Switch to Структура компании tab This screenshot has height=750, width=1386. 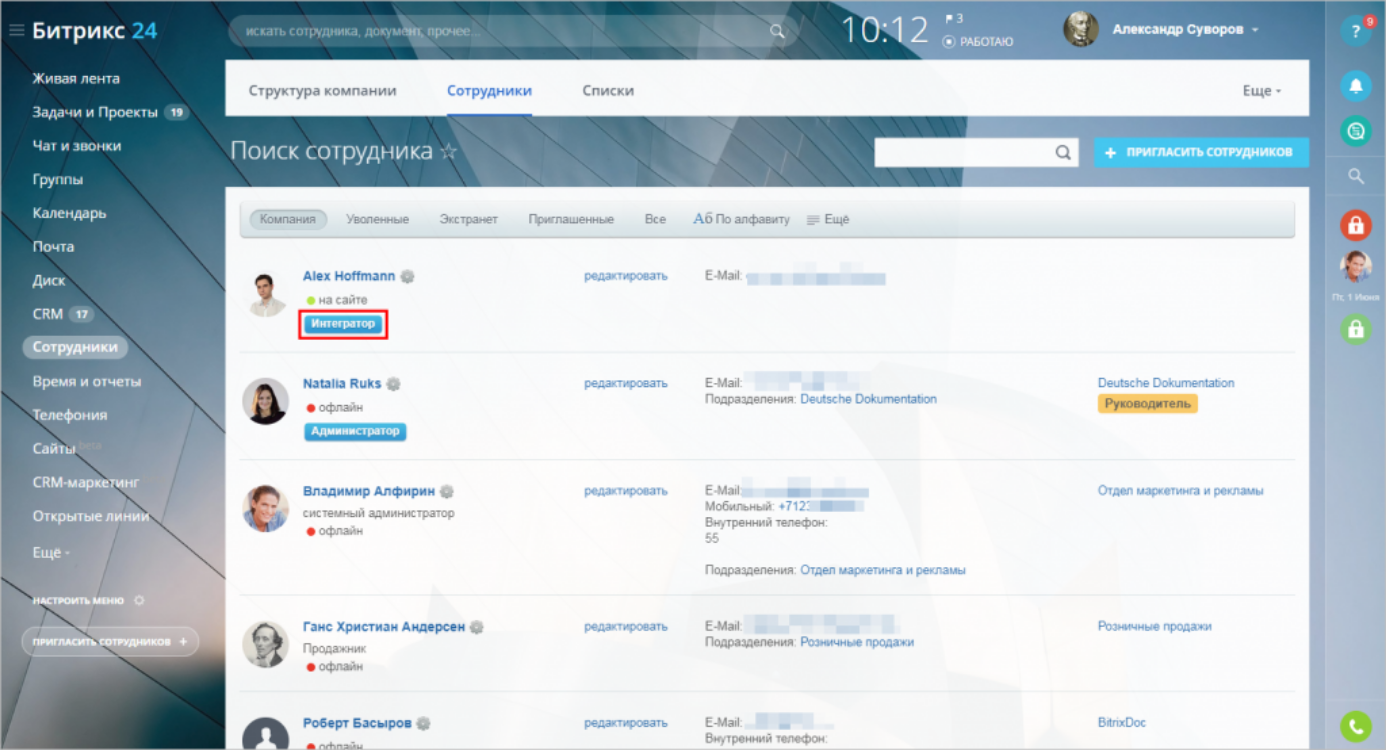point(323,90)
